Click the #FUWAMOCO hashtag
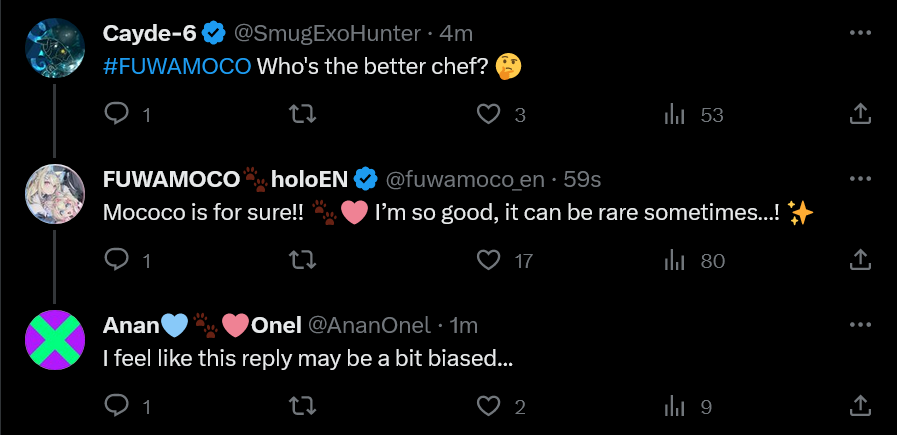 click(176, 68)
